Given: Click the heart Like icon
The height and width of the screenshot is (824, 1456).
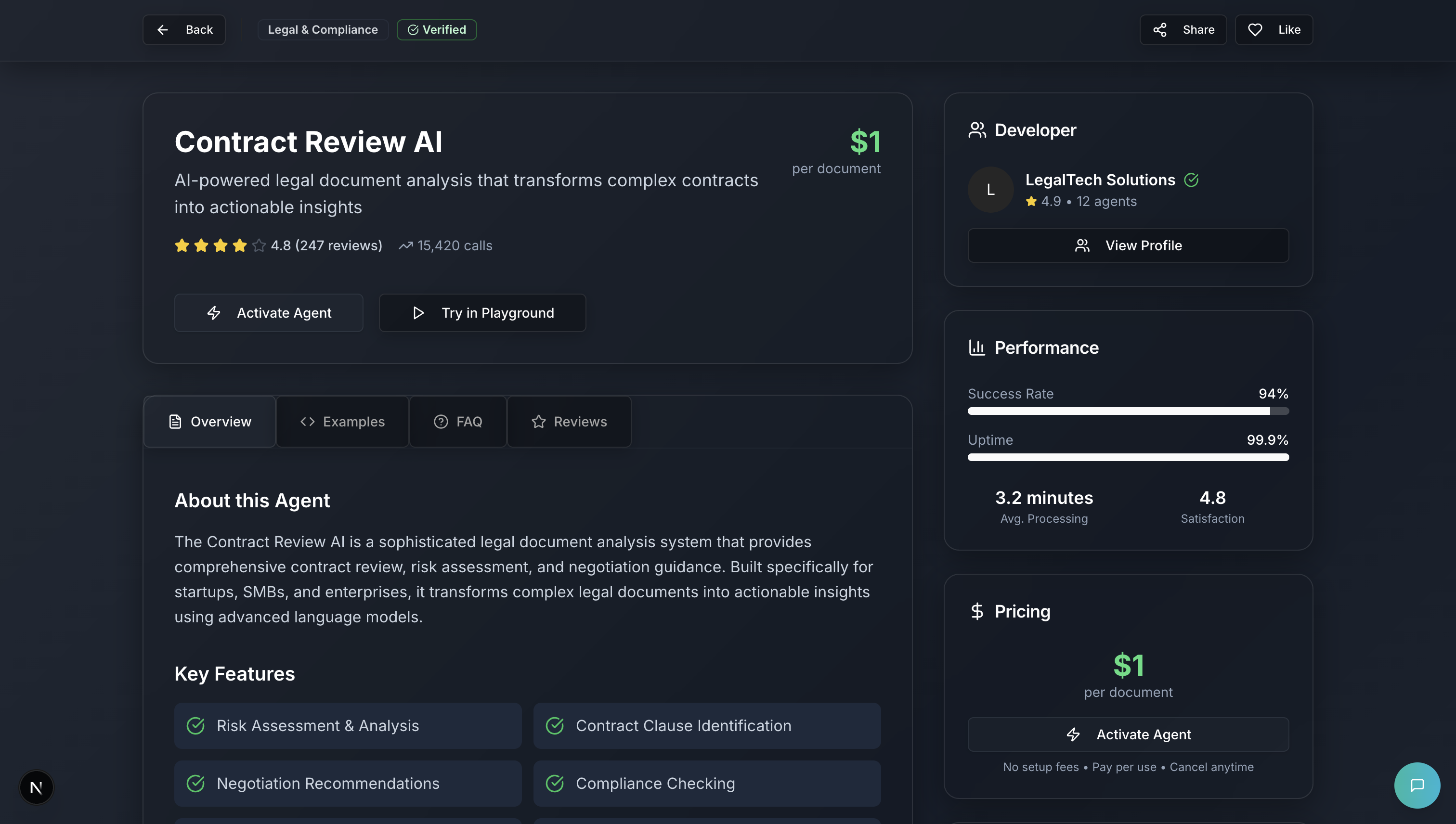Looking at the screenshot, I should click(1254, 29).
